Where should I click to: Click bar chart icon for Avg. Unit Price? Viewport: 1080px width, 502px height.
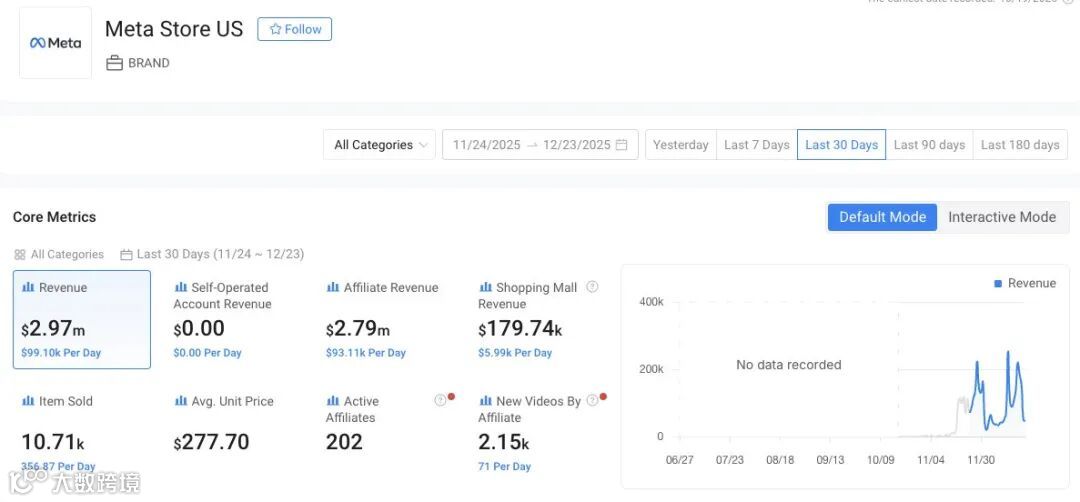click(181, 401)
